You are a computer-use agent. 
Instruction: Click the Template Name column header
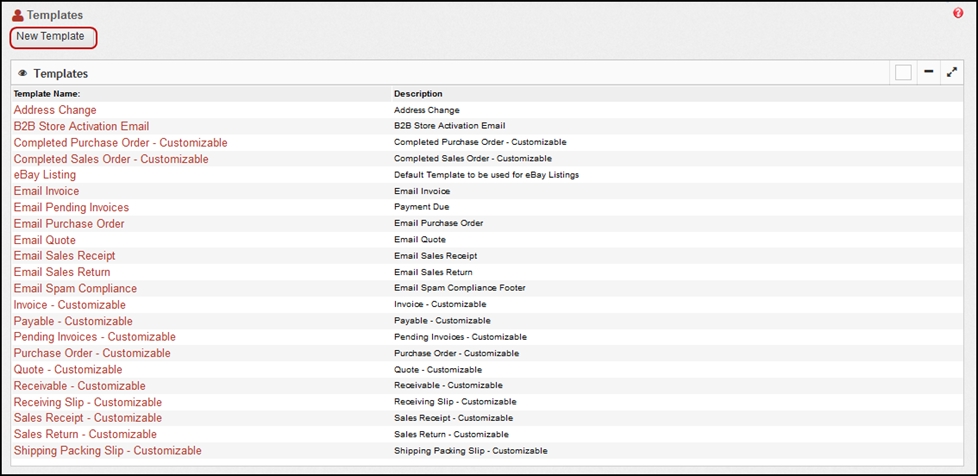(47, 94)
